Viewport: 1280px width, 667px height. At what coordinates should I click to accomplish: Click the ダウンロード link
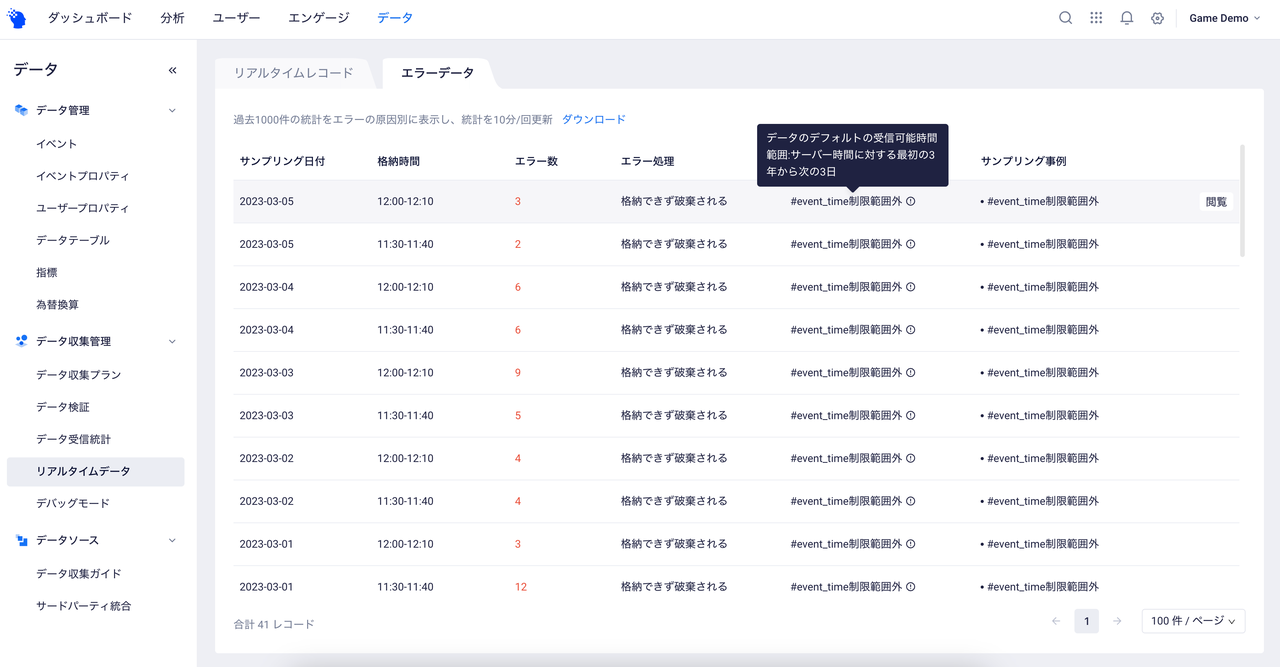(x=594, y=119)
